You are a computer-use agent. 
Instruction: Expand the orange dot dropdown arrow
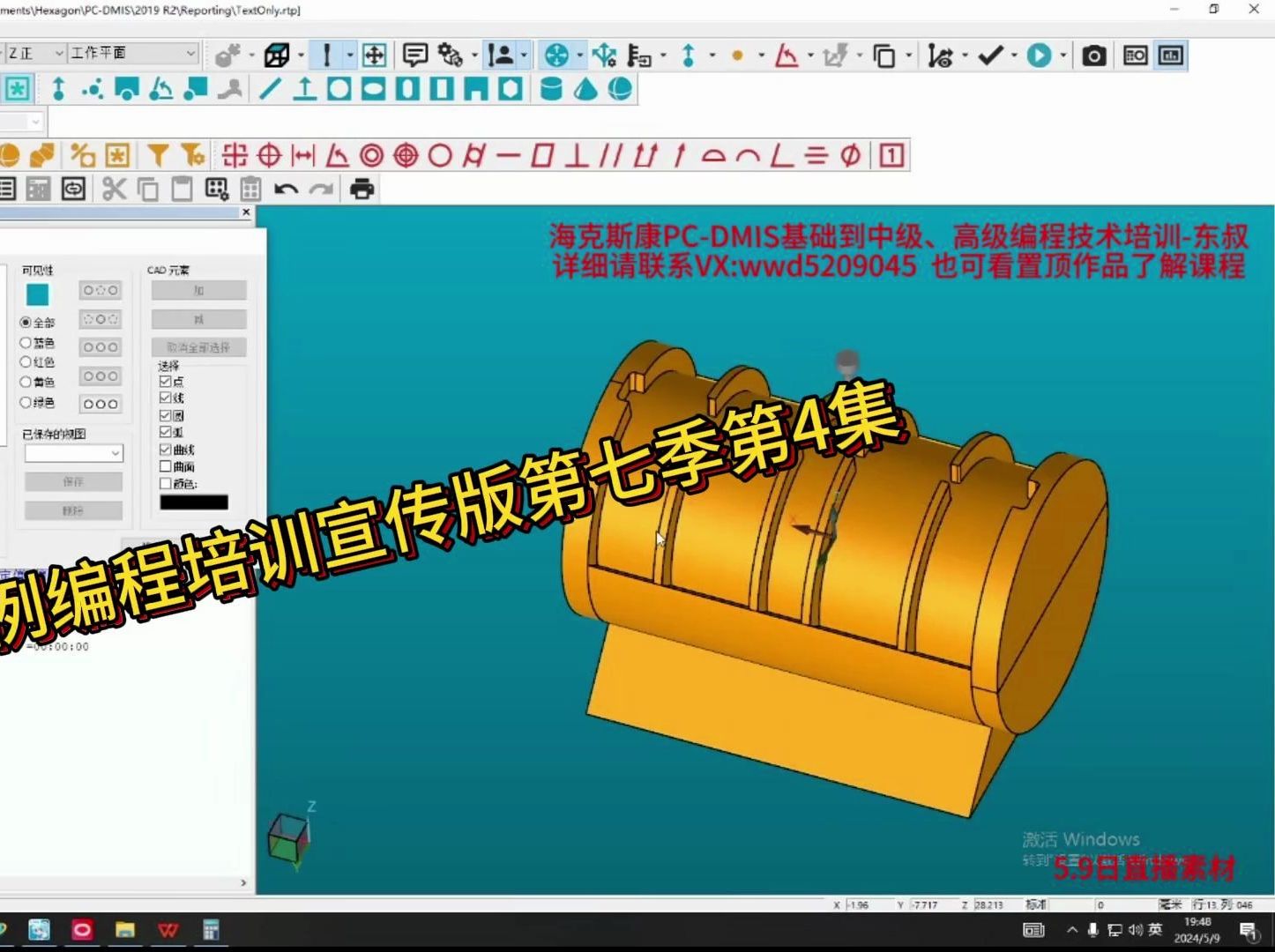[x=761, y=56]
